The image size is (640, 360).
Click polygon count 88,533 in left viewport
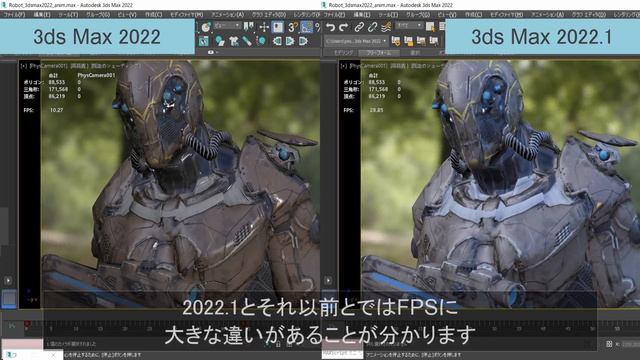[x=57, y=82]
